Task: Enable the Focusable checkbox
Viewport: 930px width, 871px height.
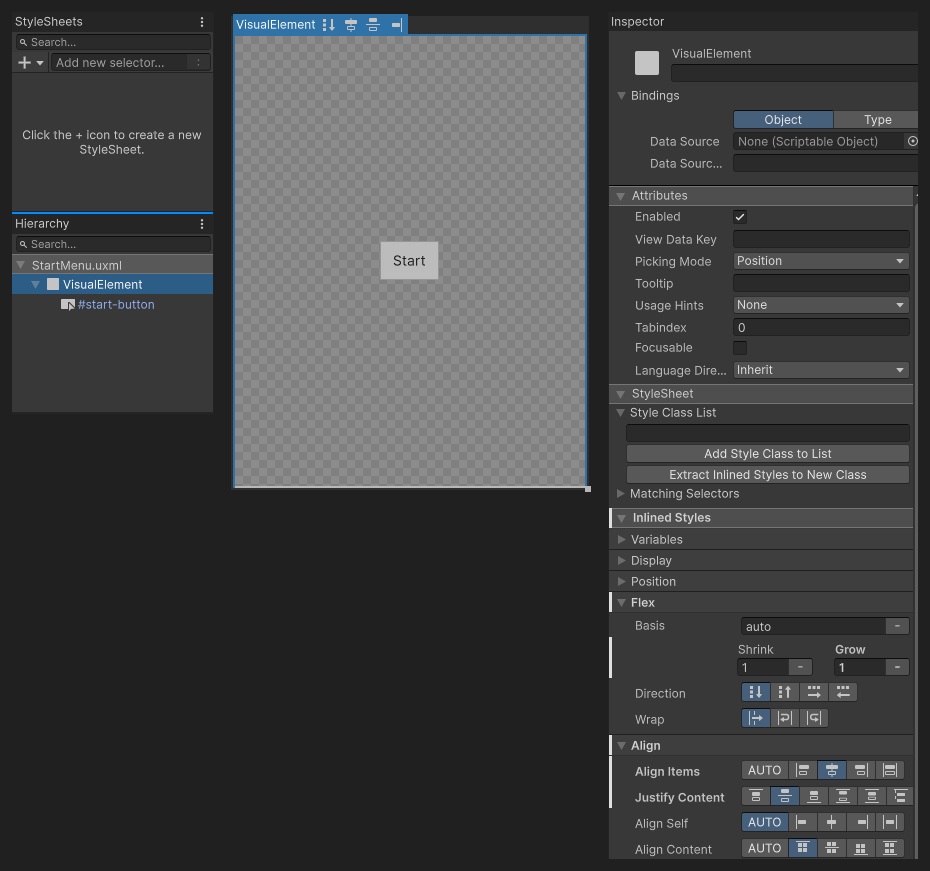Action: [740, 347]
